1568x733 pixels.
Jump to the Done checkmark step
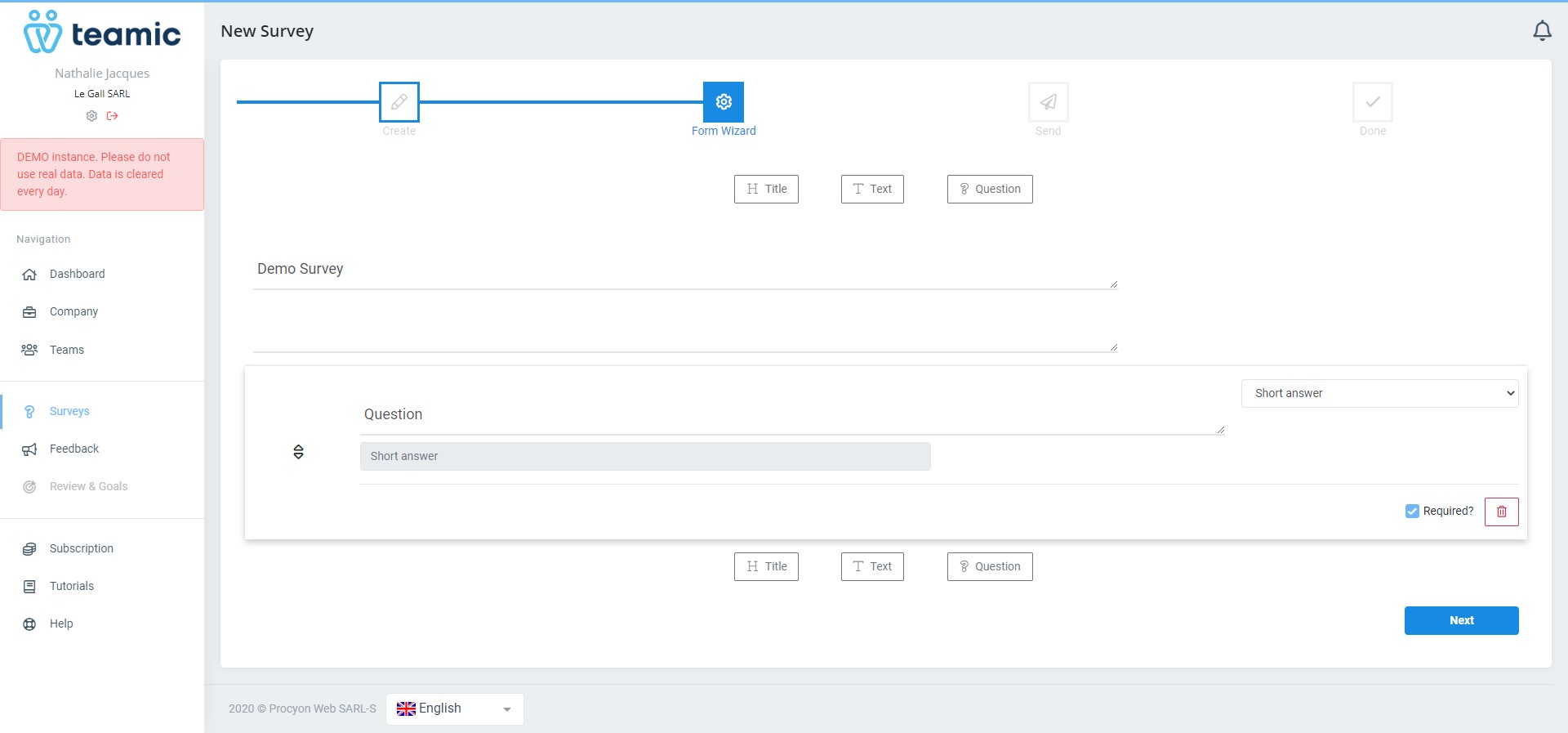[1373, 102]
